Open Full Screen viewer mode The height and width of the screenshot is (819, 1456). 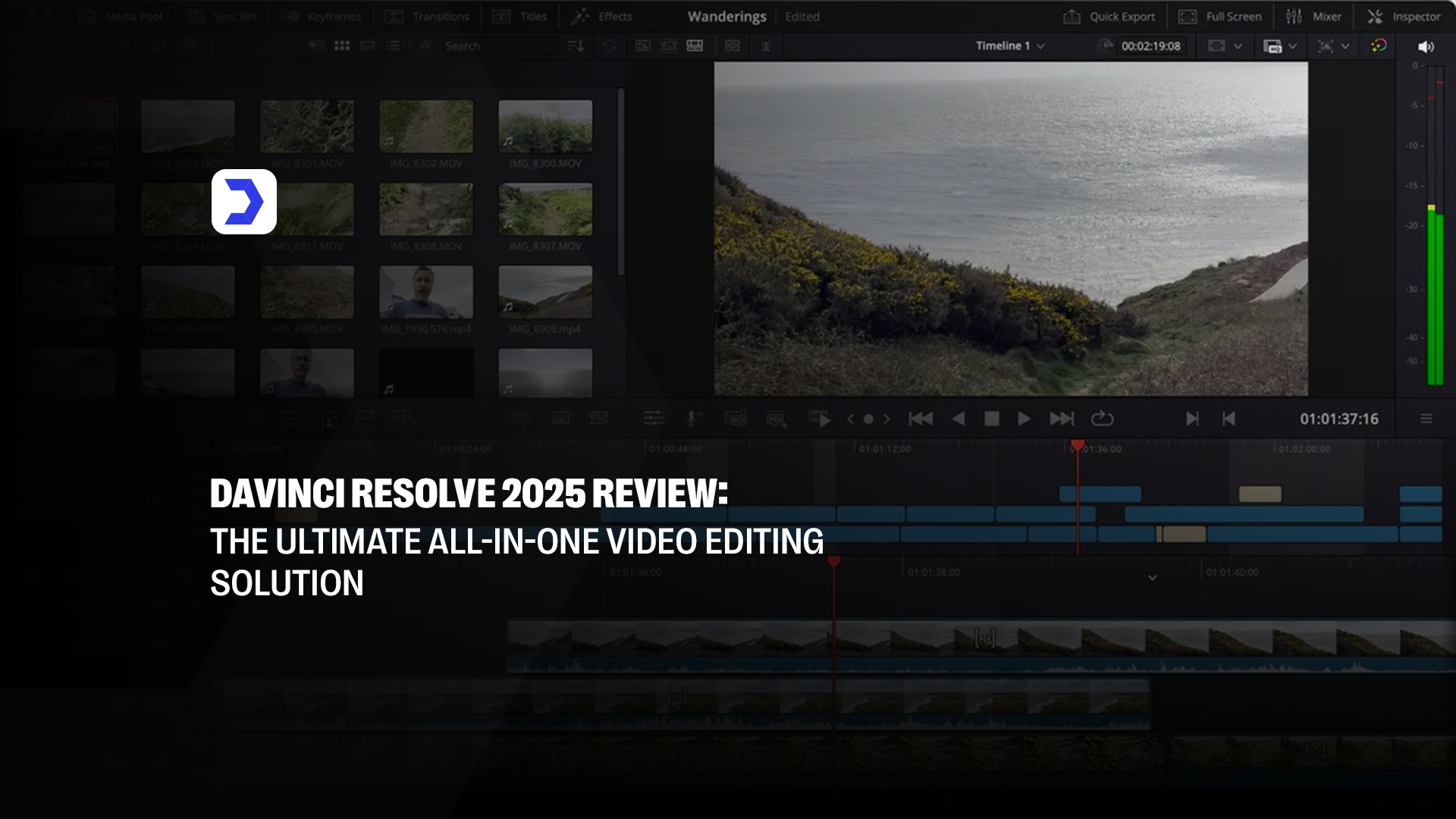(1220, 17)
